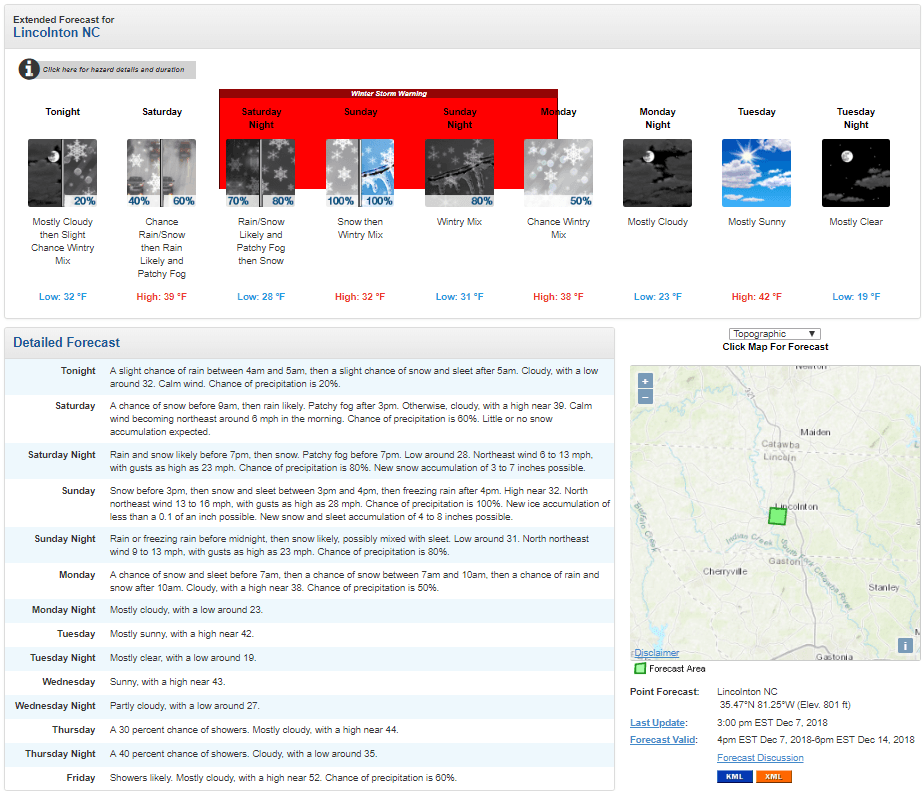Click the green forecast area square on map
Viewport: 922px width, 791px height.
(x=778, y=516)
